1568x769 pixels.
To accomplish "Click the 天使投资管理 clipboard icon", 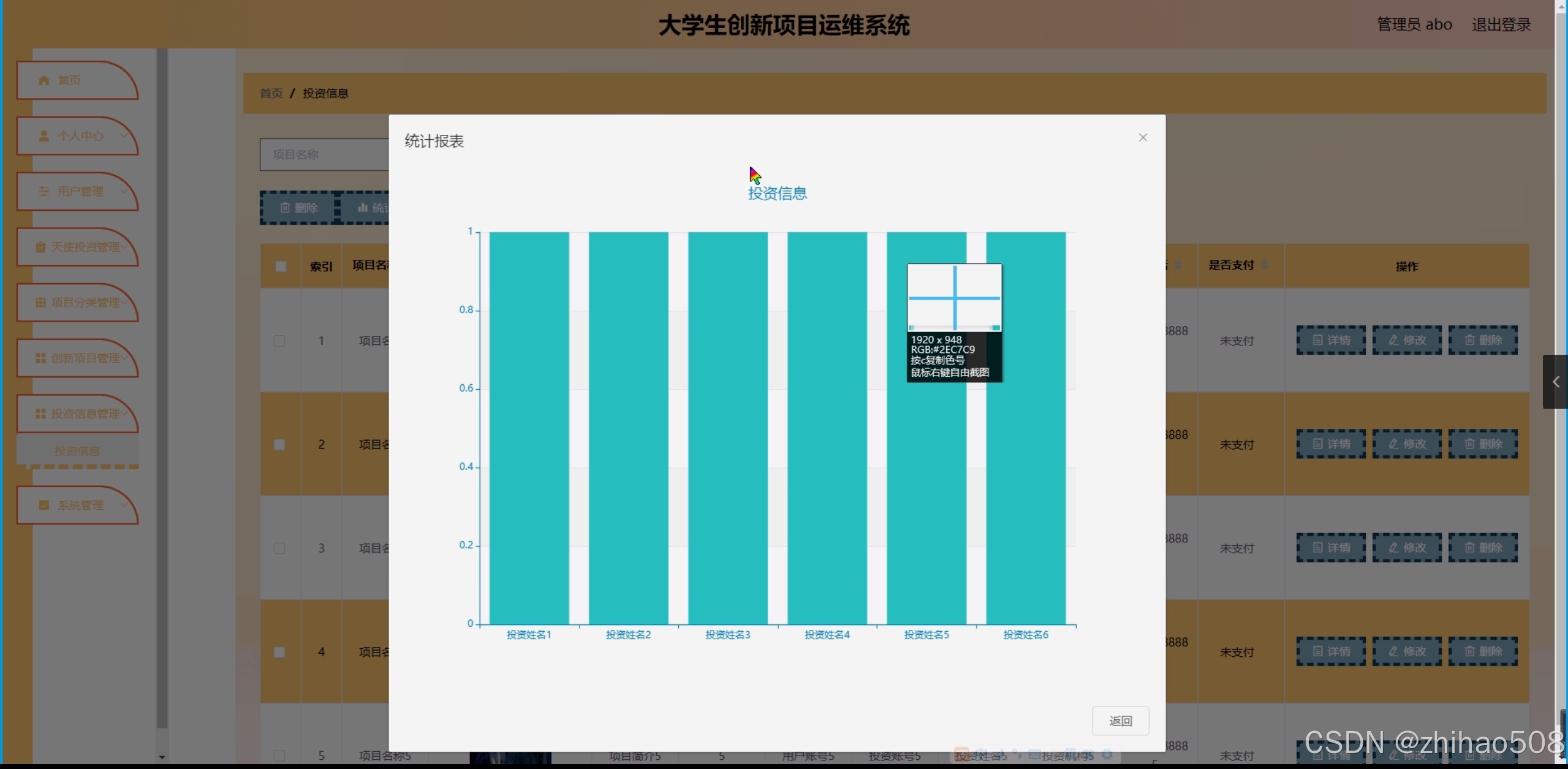I will (40, 247).
